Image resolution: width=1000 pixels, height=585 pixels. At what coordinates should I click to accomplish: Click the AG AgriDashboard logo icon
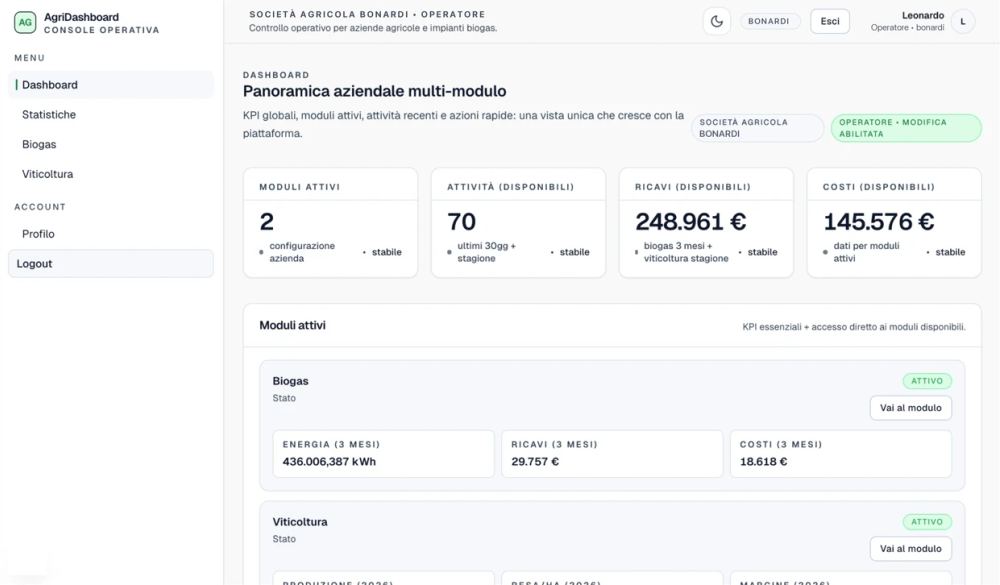tap(25, 22)
